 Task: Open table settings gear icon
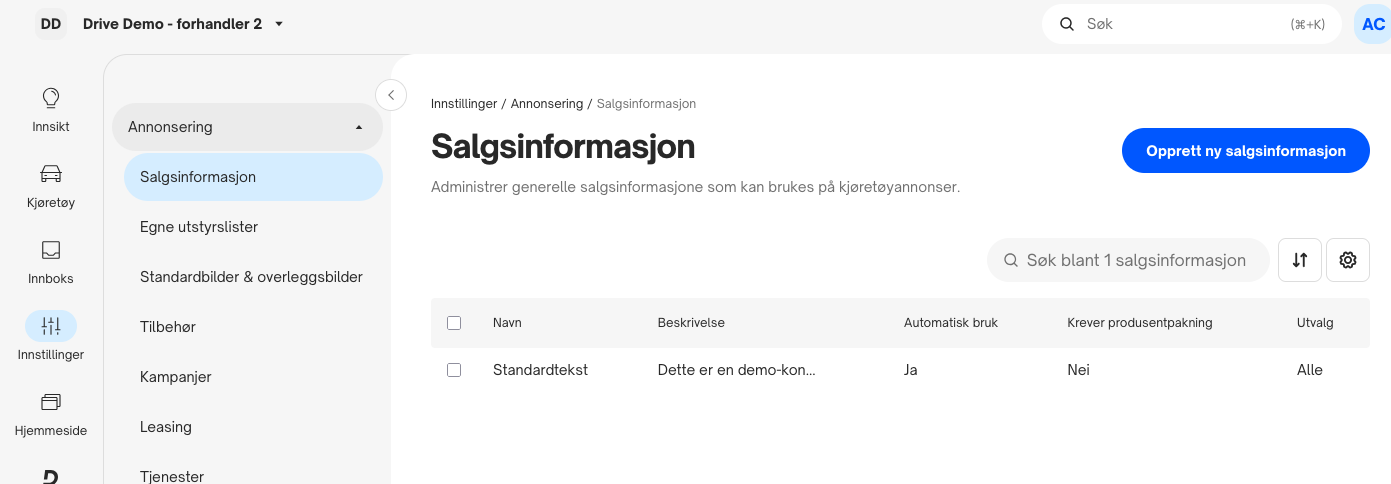(1348, 260)
